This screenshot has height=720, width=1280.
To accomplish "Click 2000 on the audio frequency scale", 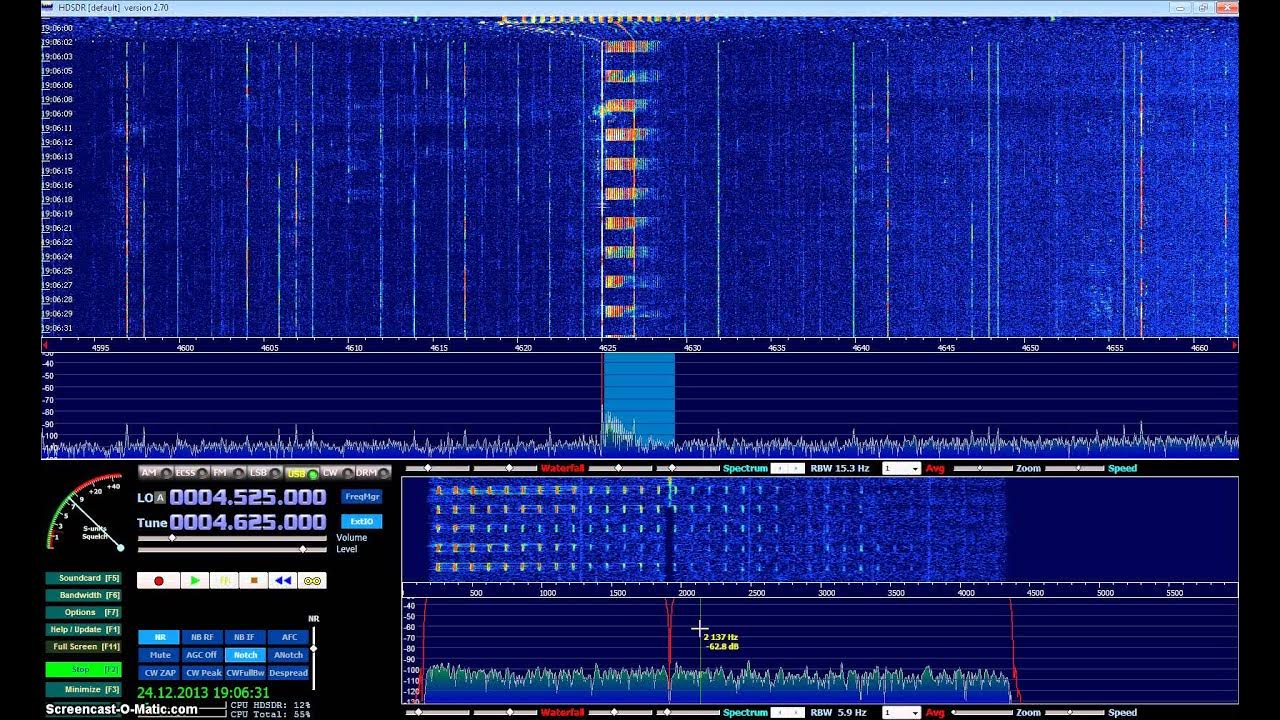I will [x=686, y=593].
